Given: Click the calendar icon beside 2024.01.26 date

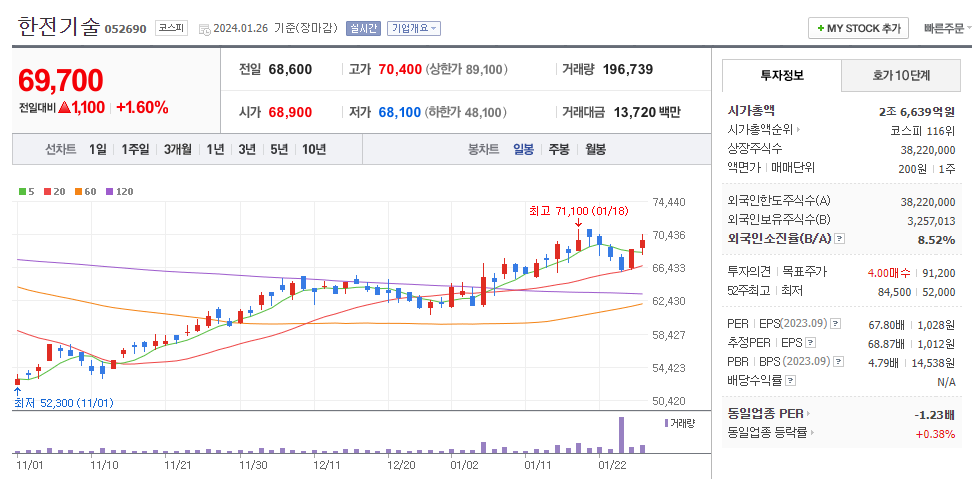Looking at the screenshot, I should [x=205, y=29].
